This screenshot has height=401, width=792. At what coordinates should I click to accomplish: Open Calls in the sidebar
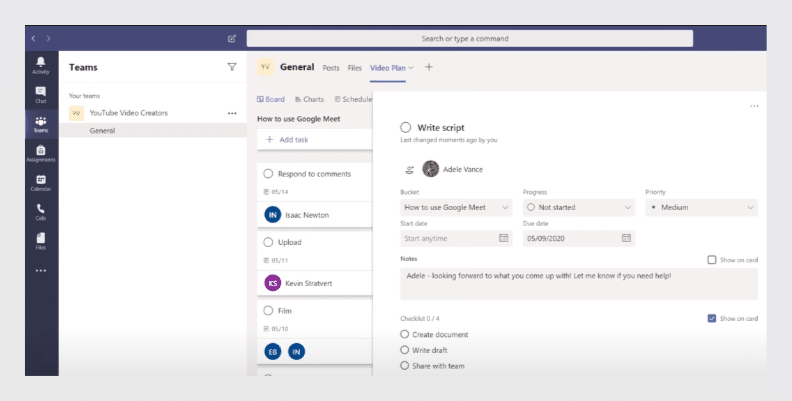coord(41,212)
